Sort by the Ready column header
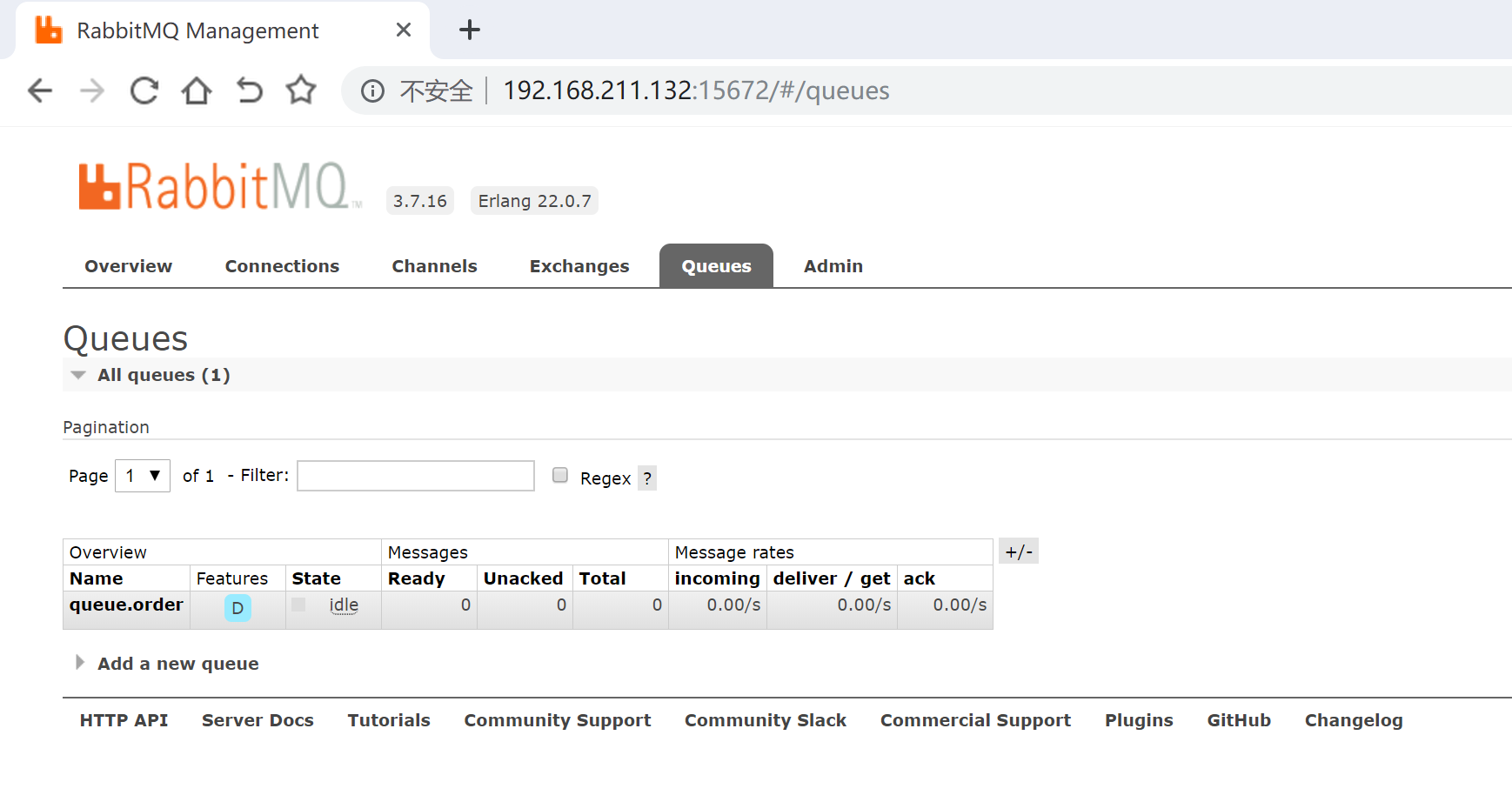This screenshot has width=1512, height=802. [x=417, y=578]
